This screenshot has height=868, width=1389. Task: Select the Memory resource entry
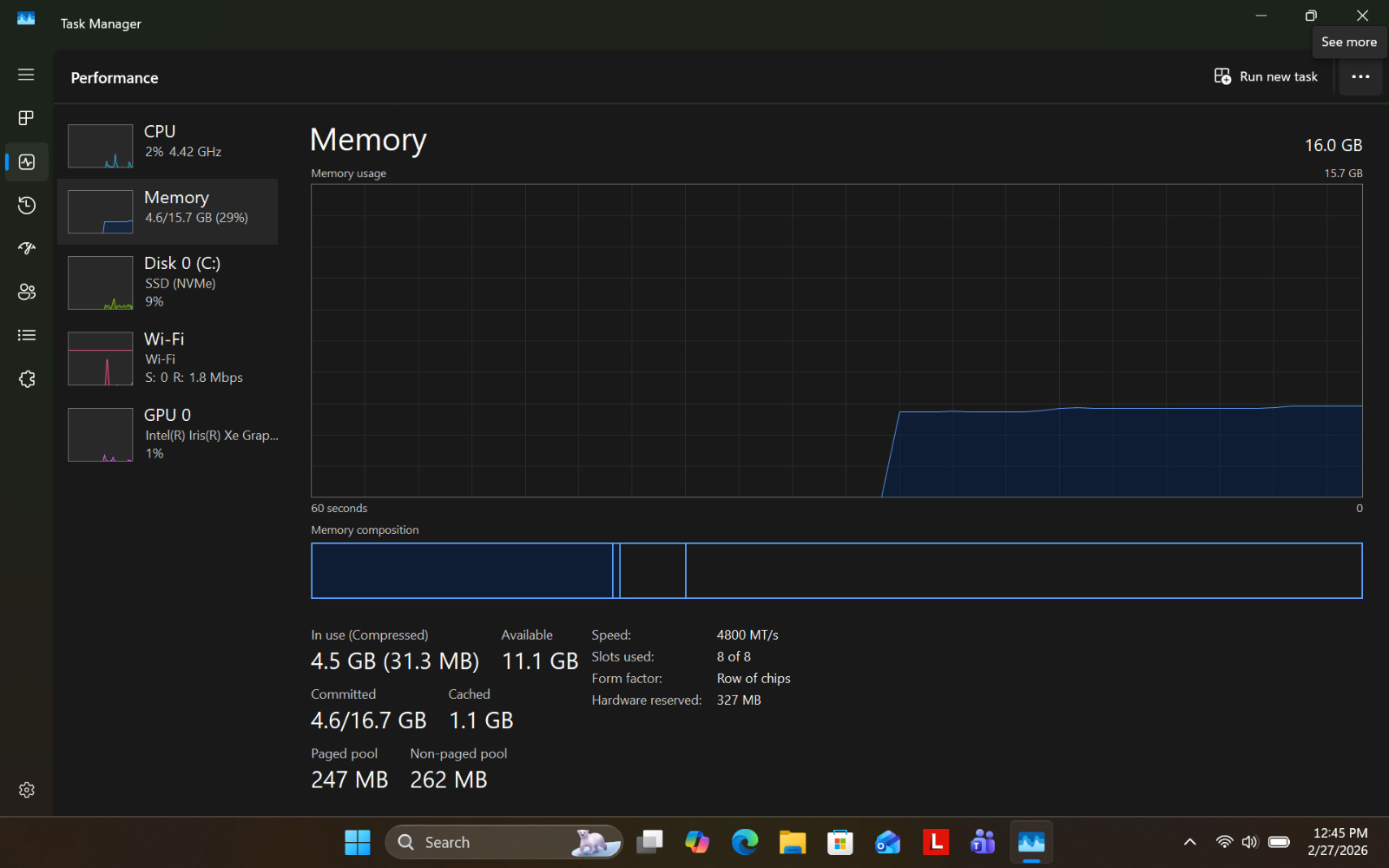click(168, 212)
